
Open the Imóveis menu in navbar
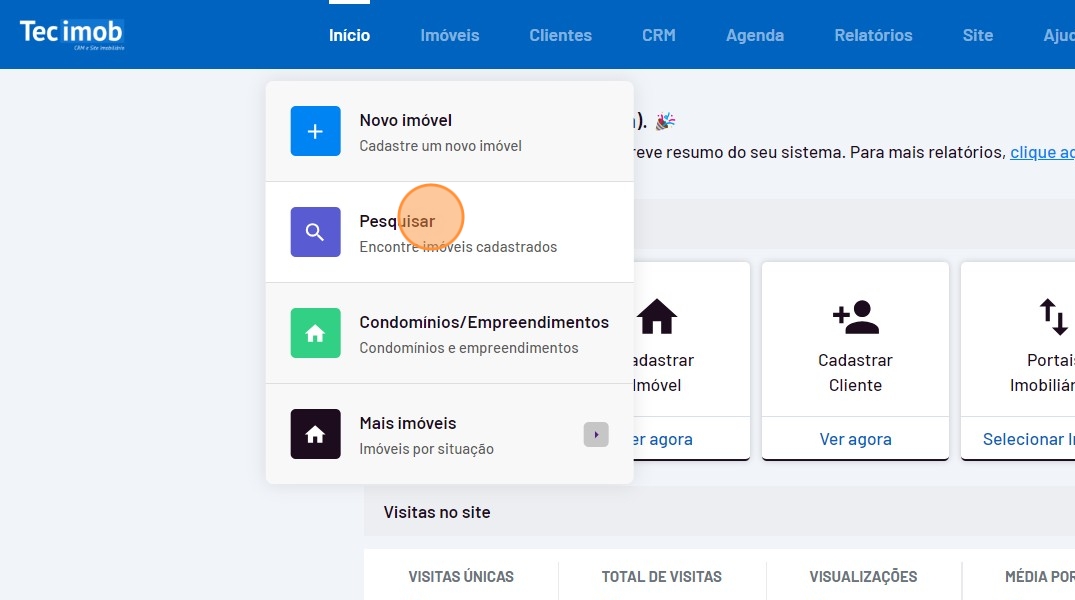(449, 35)
